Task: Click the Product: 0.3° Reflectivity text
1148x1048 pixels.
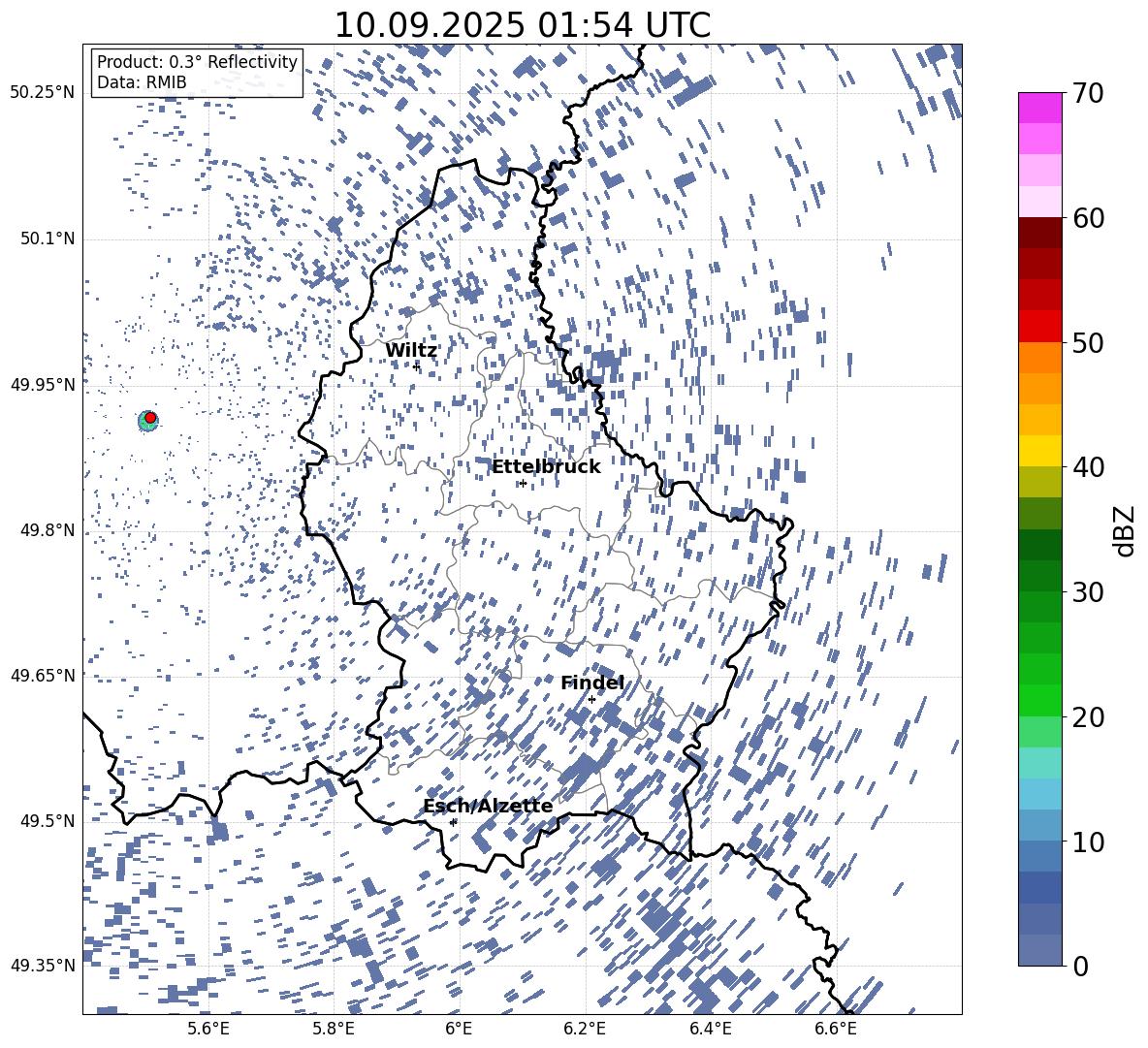Action: click(197, 61)
